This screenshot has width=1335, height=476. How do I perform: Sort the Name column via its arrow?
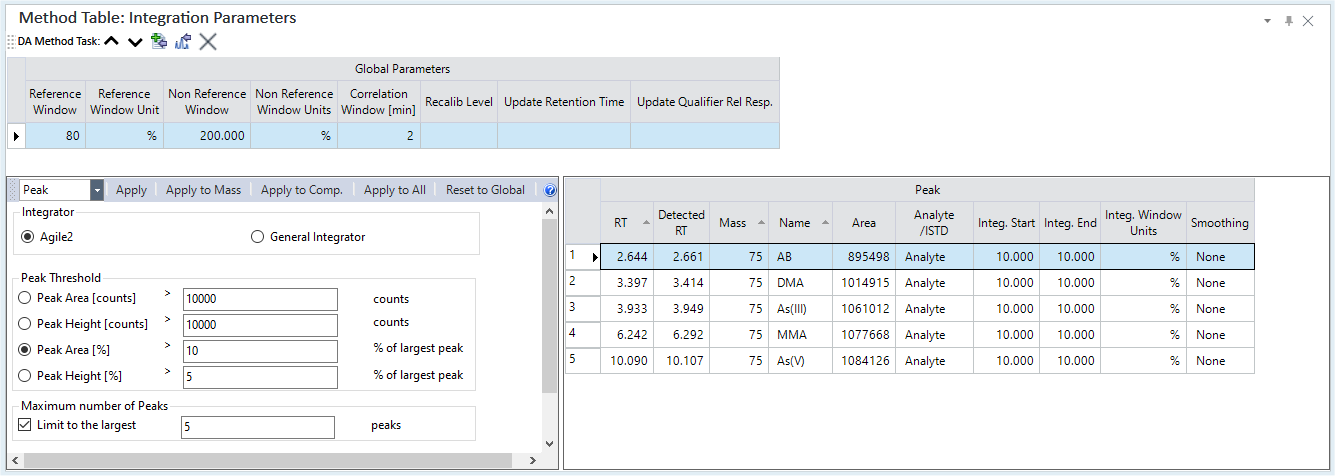[826, 223]
